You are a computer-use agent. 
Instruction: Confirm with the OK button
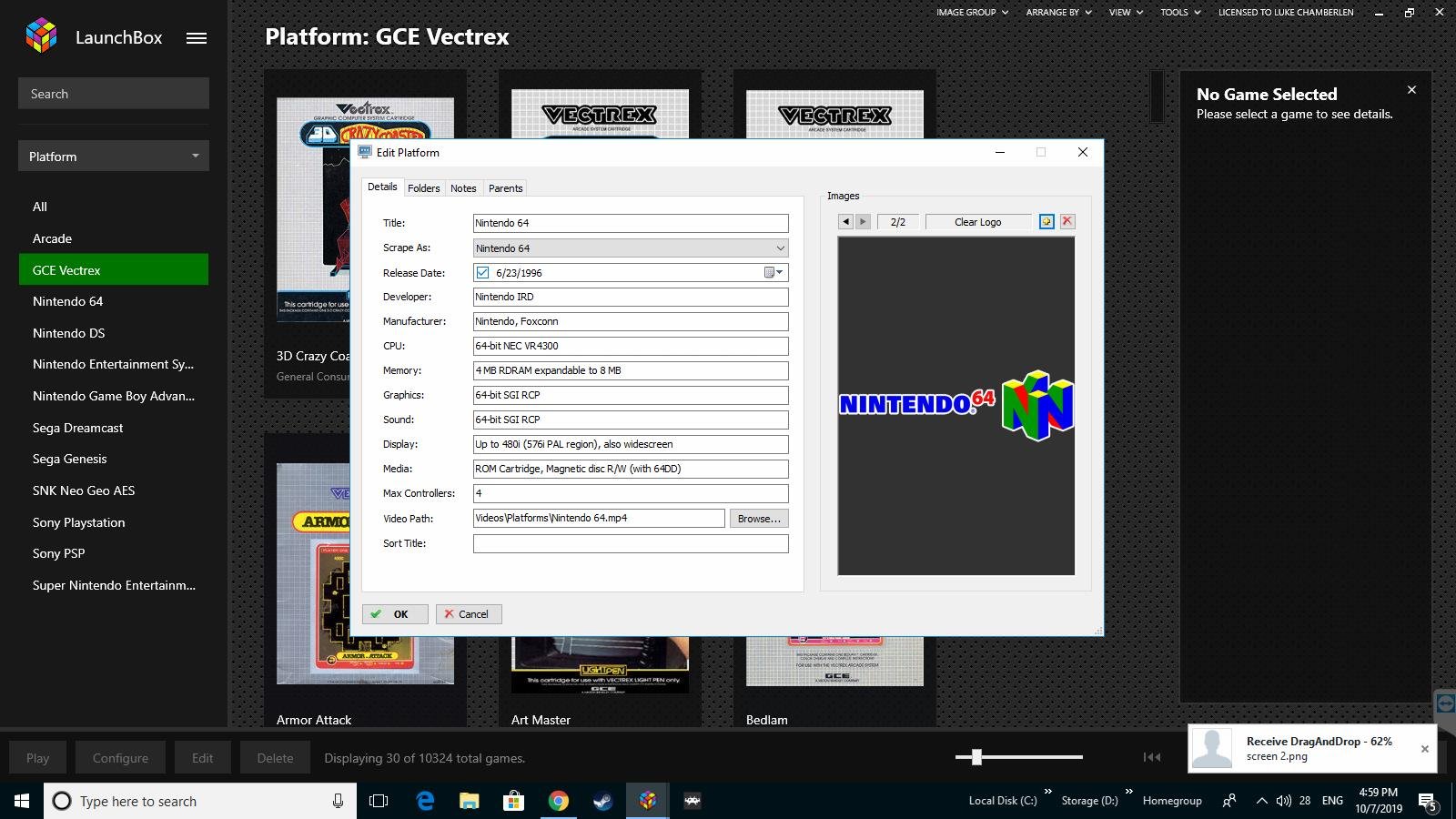[395, 614]
